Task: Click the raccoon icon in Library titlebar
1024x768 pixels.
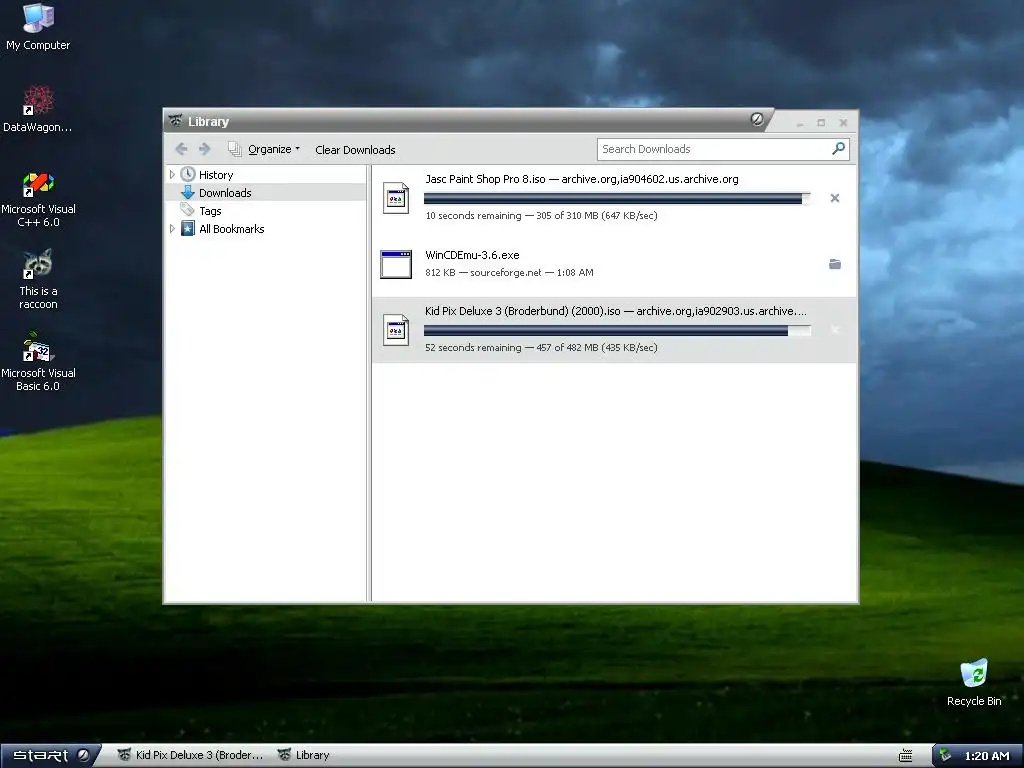Action: click(175, 121)
